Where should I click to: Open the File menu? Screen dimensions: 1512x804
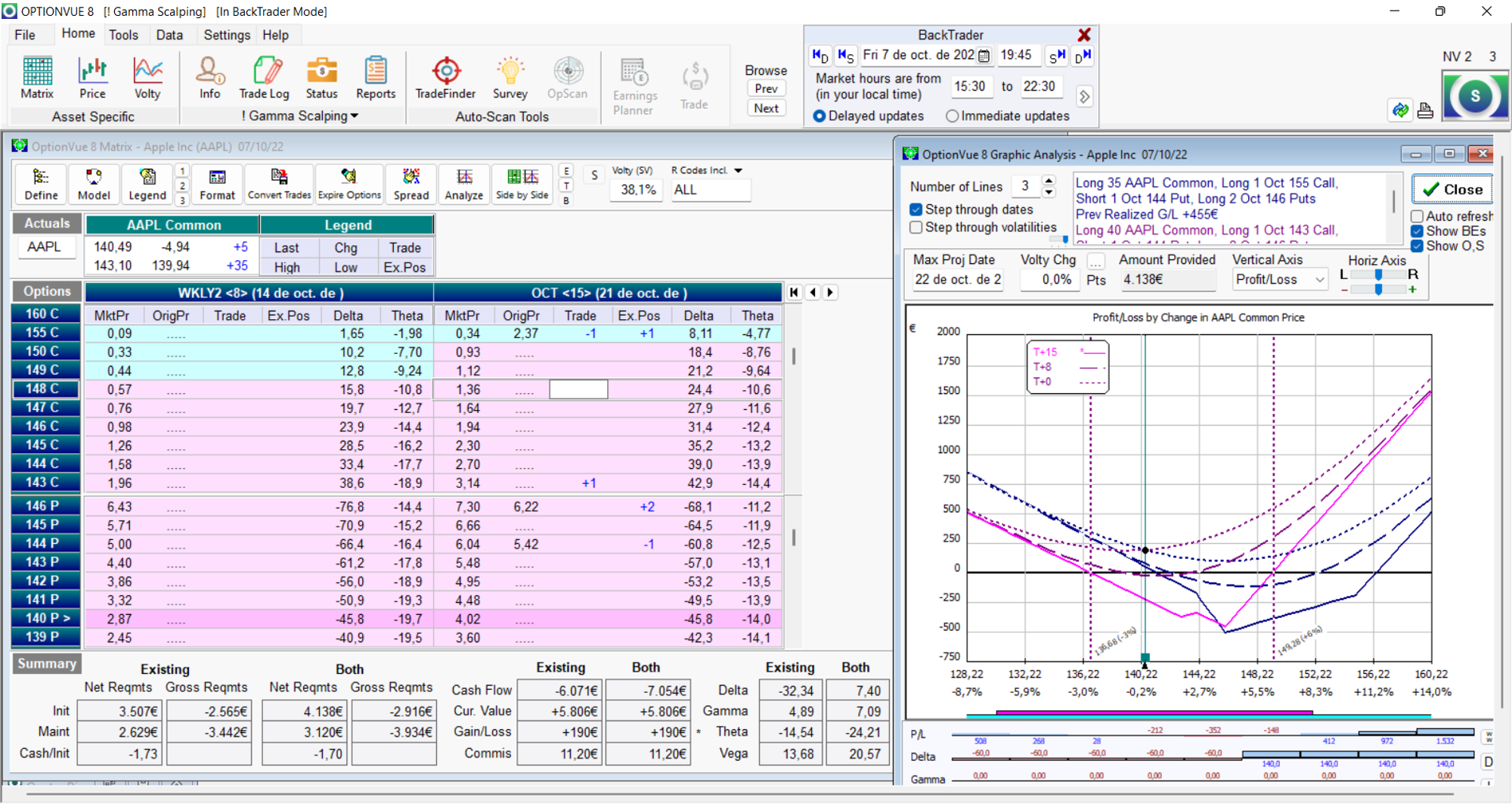(25, 35)
